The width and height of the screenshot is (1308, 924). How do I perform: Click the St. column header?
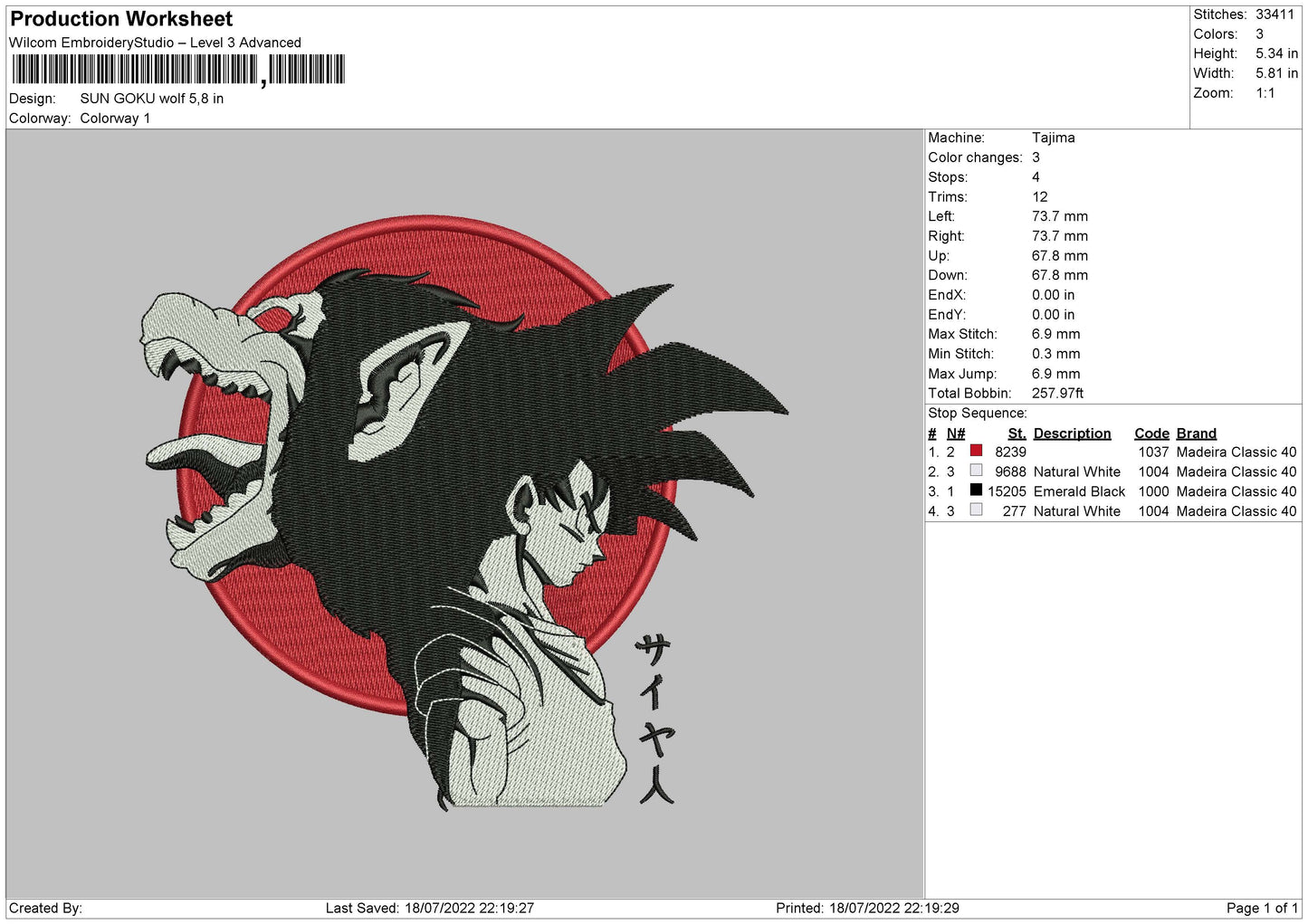1017,433
